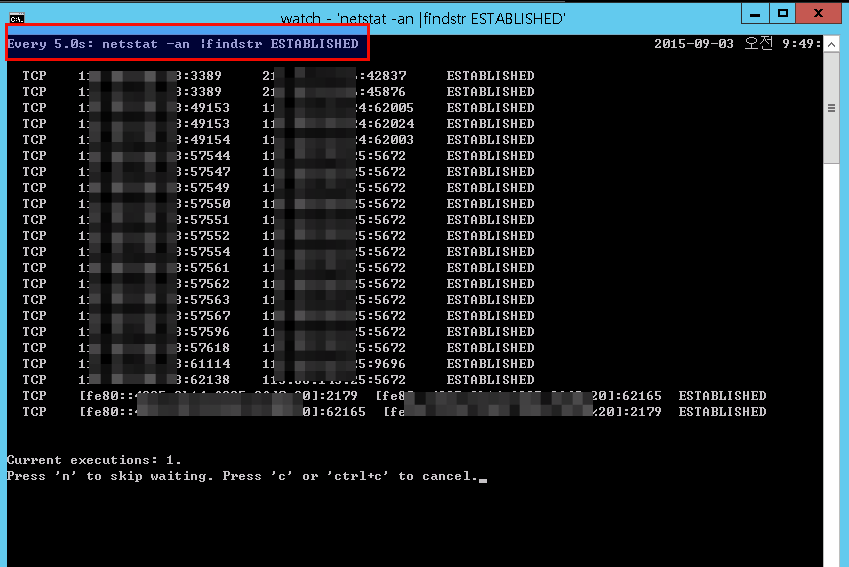Click the 'Every 5.0s: netstat -an' header line
The height and width of the screenshot is (567, 849).
point(183,44)
